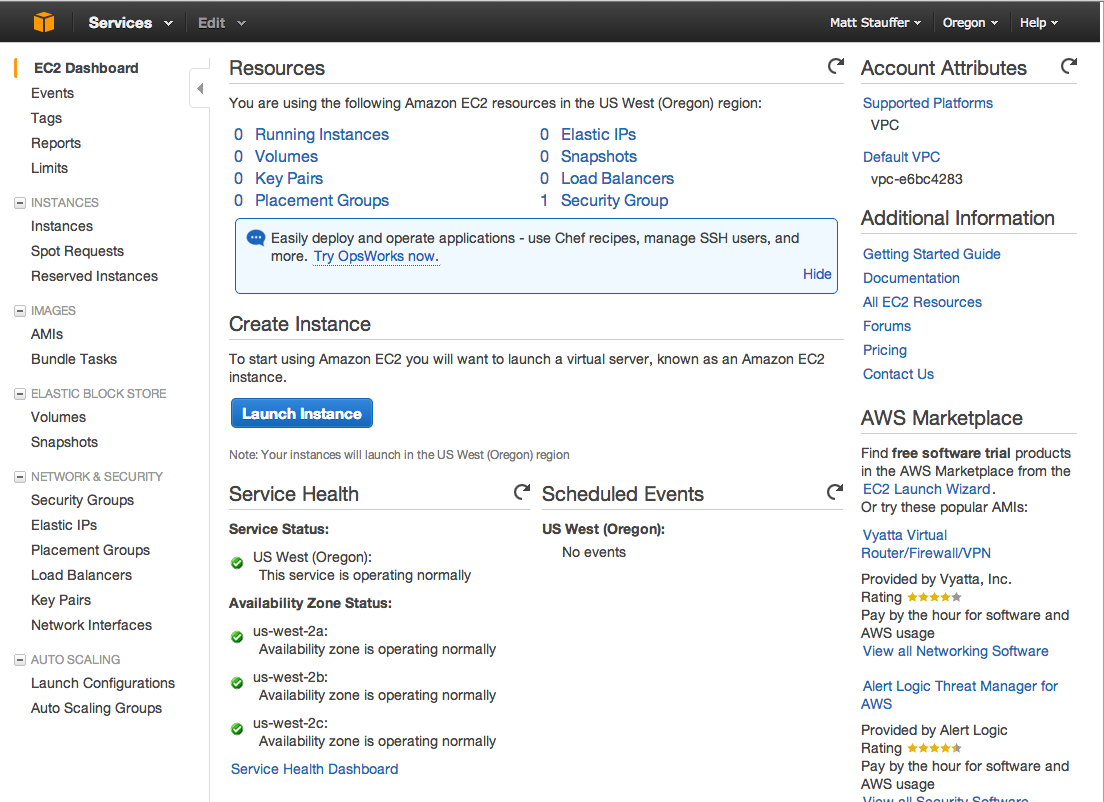Image resolution: width=1104 pixels, height=802 pixels.
Task: Open Alert Logic Threat Manager for AWS
Action: 960,695
